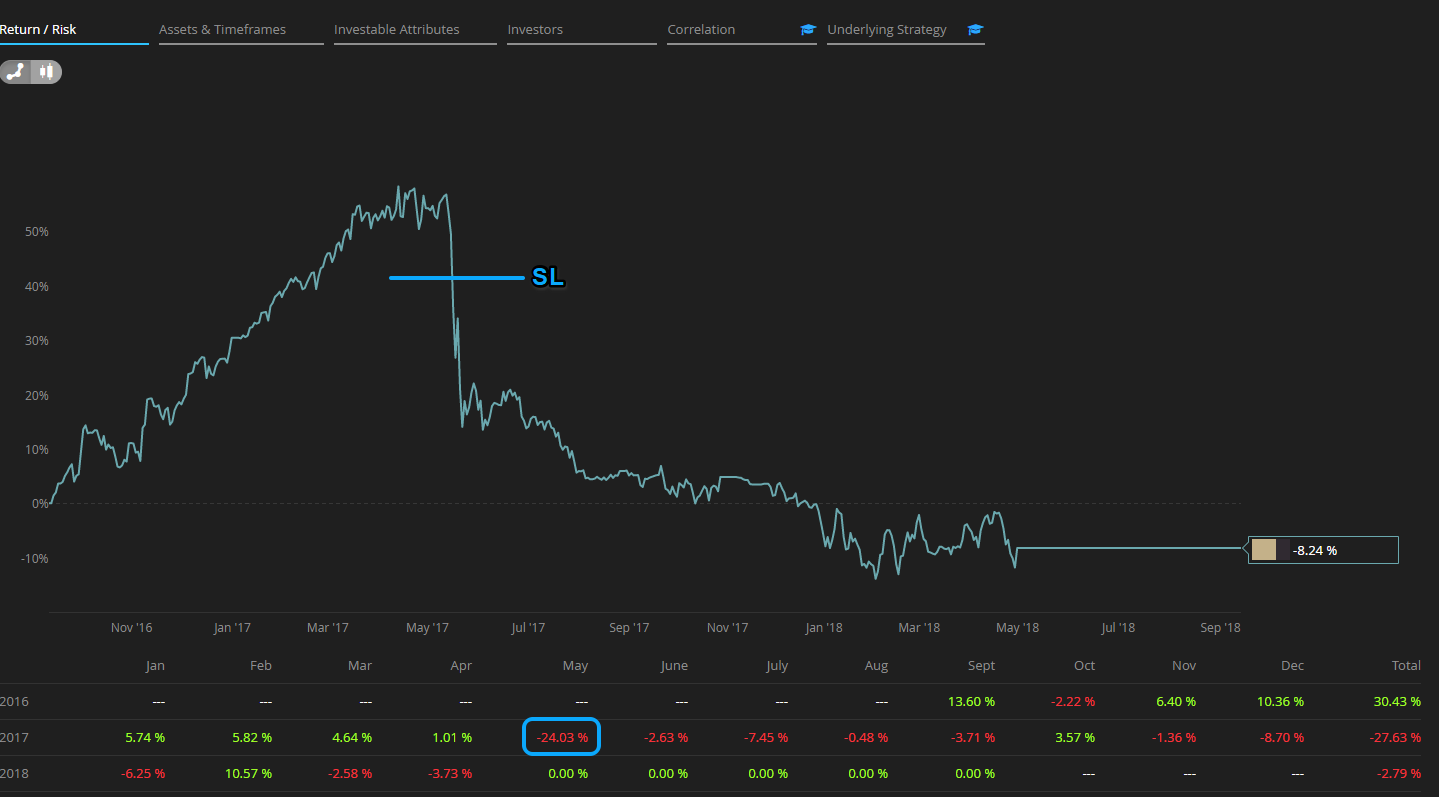Click the 2017 July value -7.45 %

click(x=765, y=738)
